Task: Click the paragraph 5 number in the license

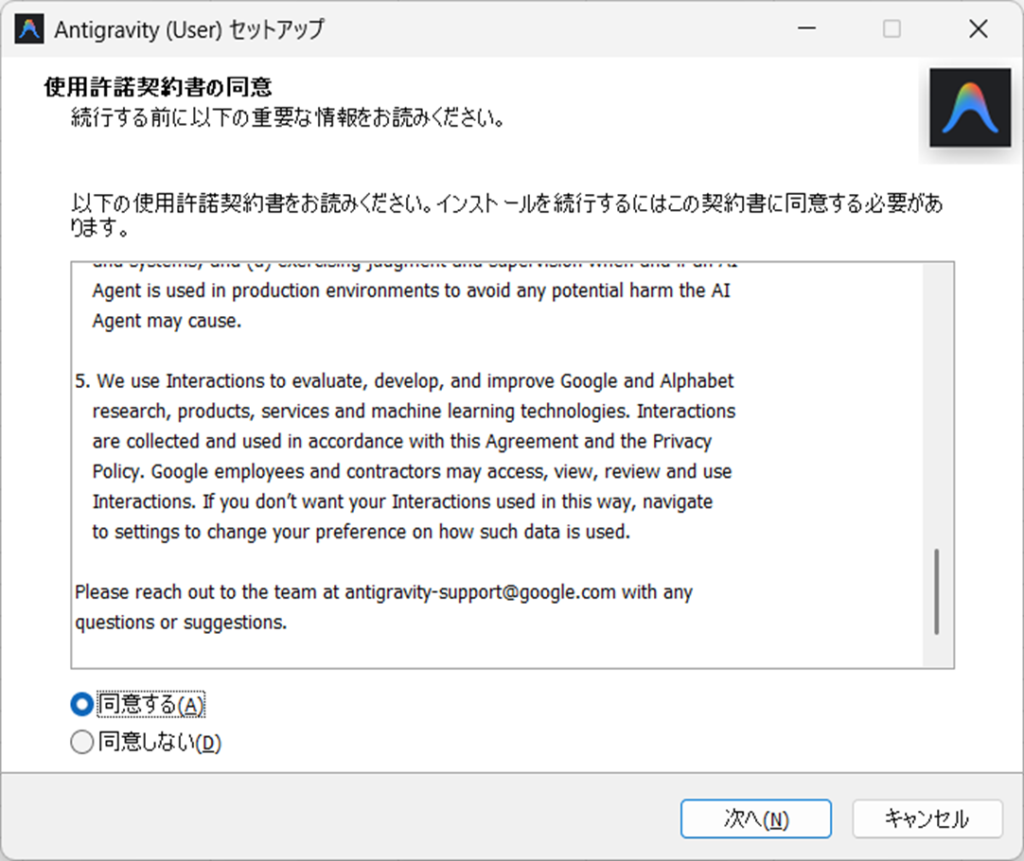Action: pyautogui.click(x=82, y=381)
